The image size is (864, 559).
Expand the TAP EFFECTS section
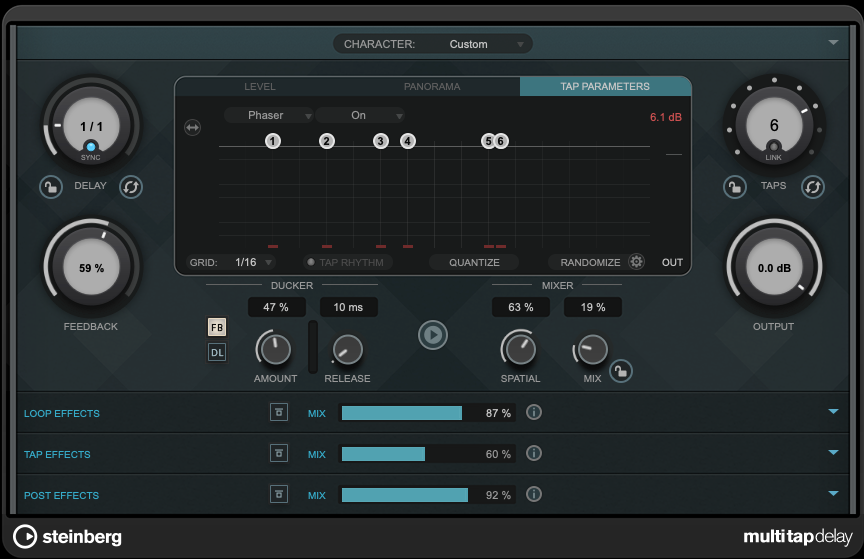coord(833,452)
